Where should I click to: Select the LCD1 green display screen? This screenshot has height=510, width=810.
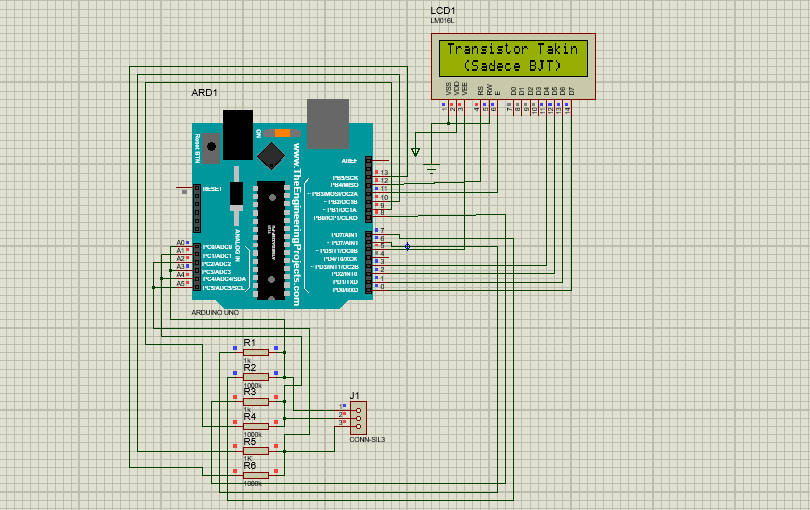click(x=513, y=58)
